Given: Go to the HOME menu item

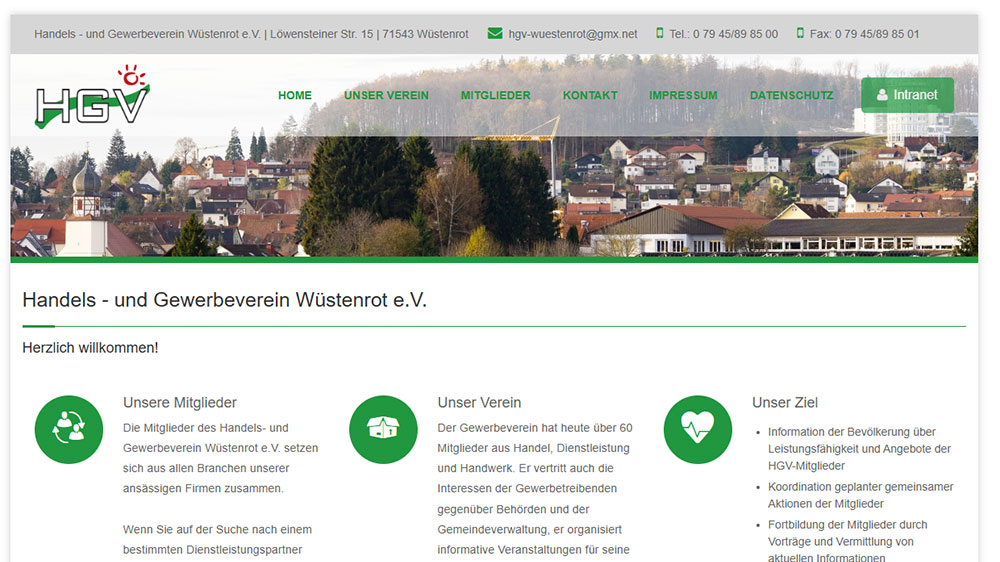Looking at the screenshot, I should coord(295,96).
